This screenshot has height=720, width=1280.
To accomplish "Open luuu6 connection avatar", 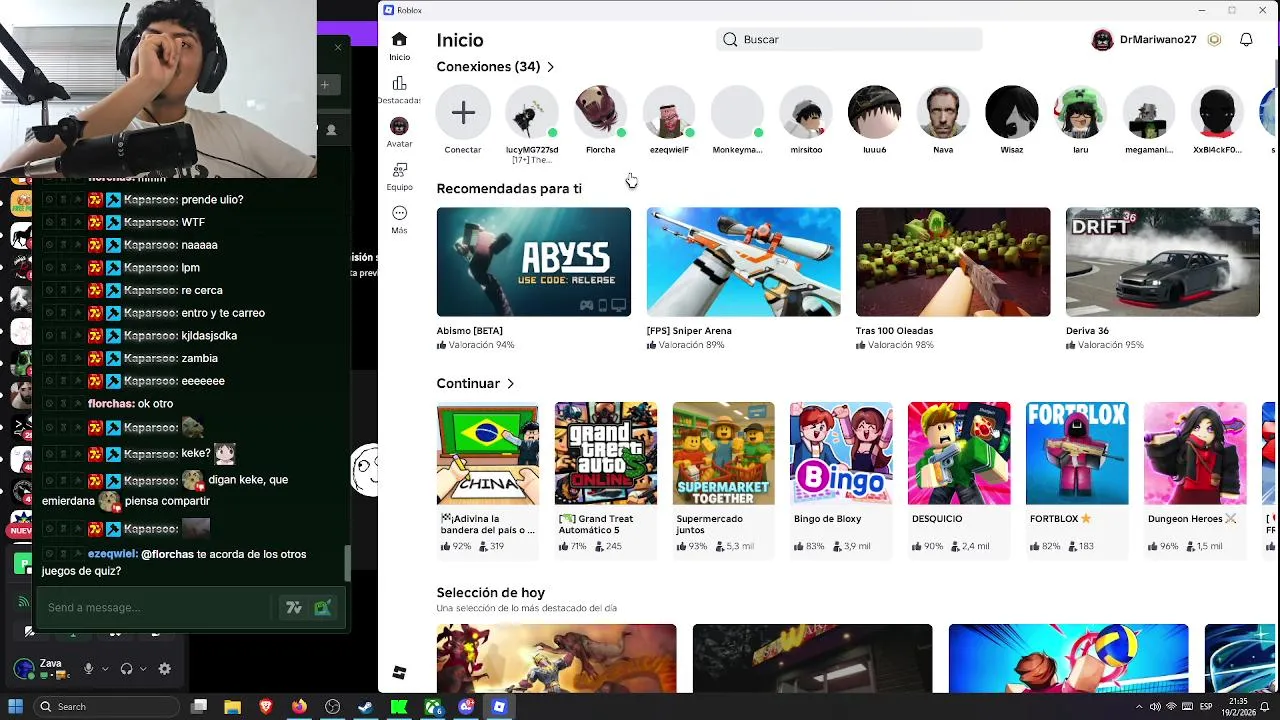I will 874,112.
